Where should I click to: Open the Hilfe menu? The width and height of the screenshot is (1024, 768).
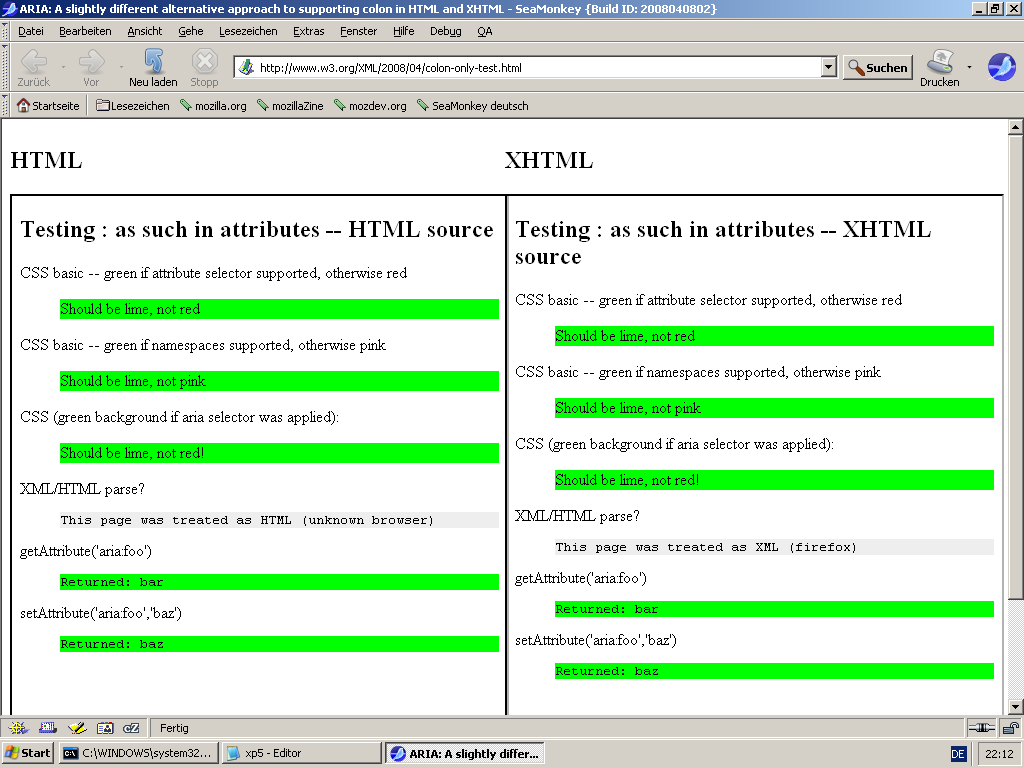404,31
